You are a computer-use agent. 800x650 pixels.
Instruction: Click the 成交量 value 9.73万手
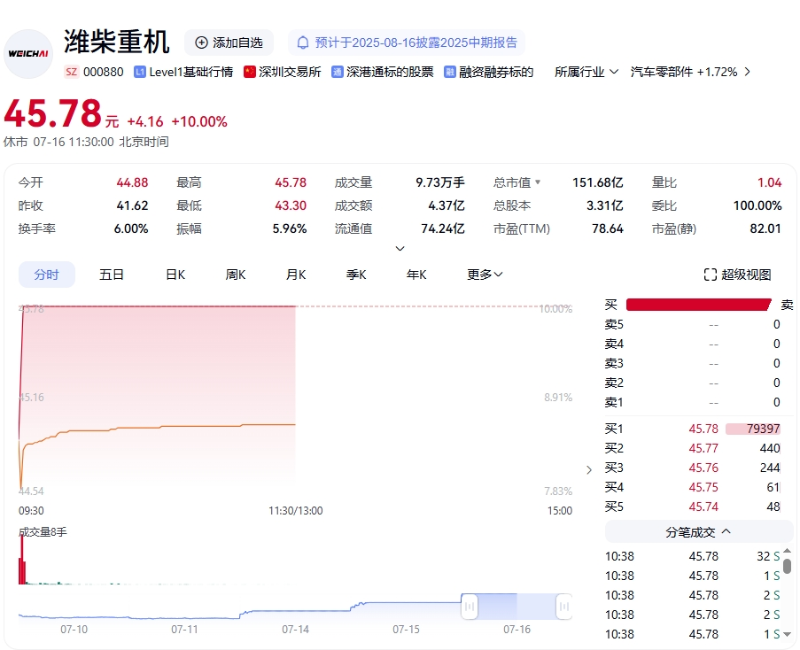(x=440, y=183)
